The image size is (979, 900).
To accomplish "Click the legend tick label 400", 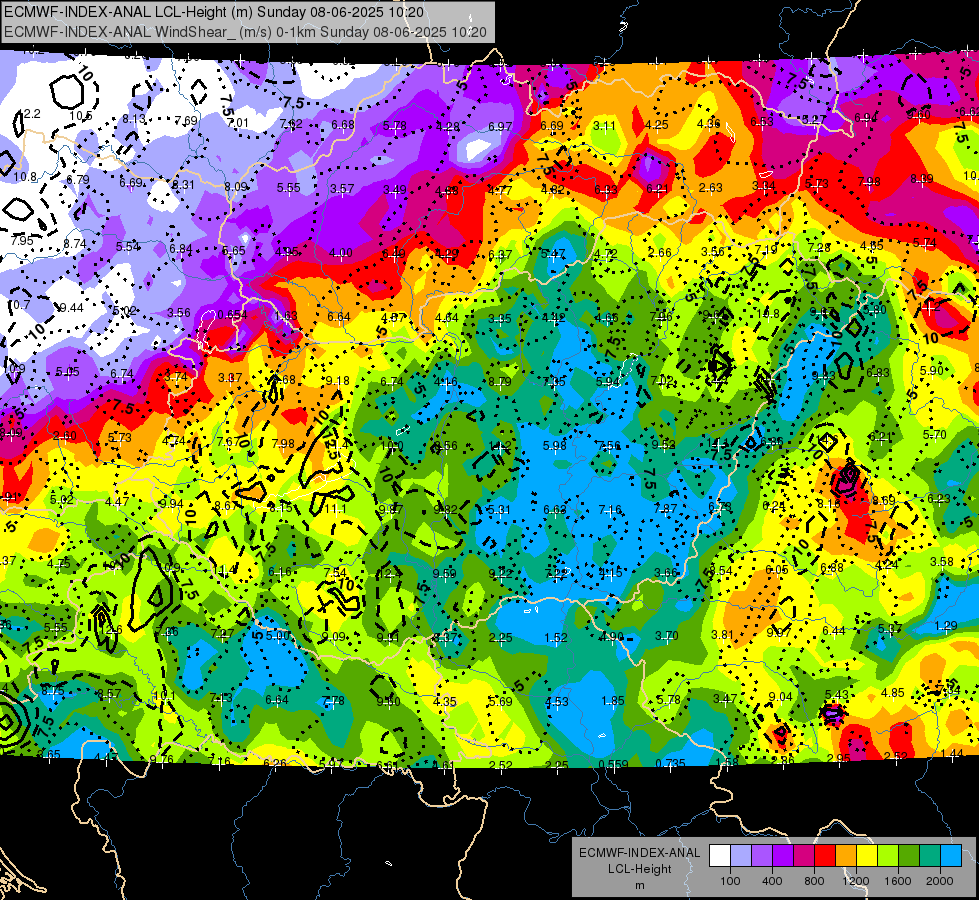I will click(x=772, y=881).
